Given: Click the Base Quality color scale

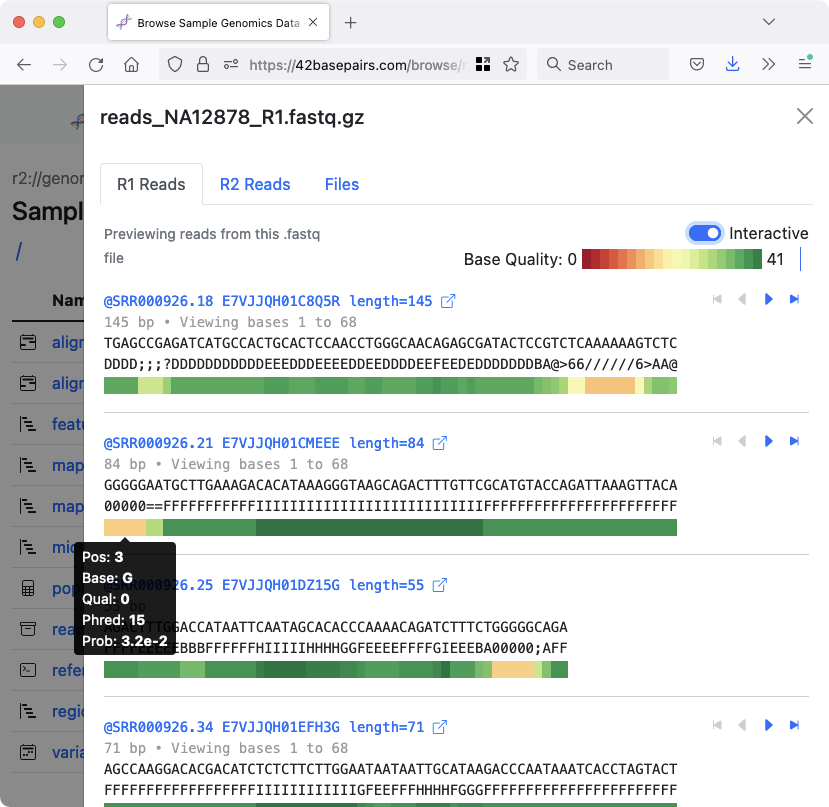Looking at the screenshot, I should (670, 259).
